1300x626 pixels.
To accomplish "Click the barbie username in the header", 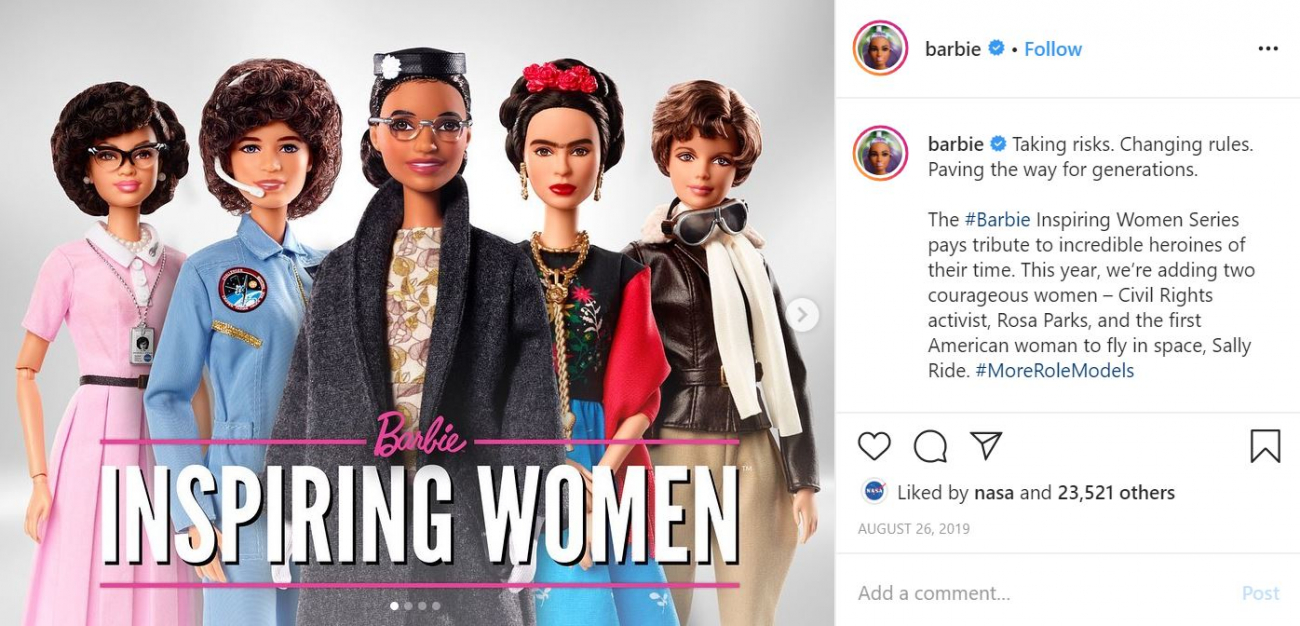I will point(953,49).
